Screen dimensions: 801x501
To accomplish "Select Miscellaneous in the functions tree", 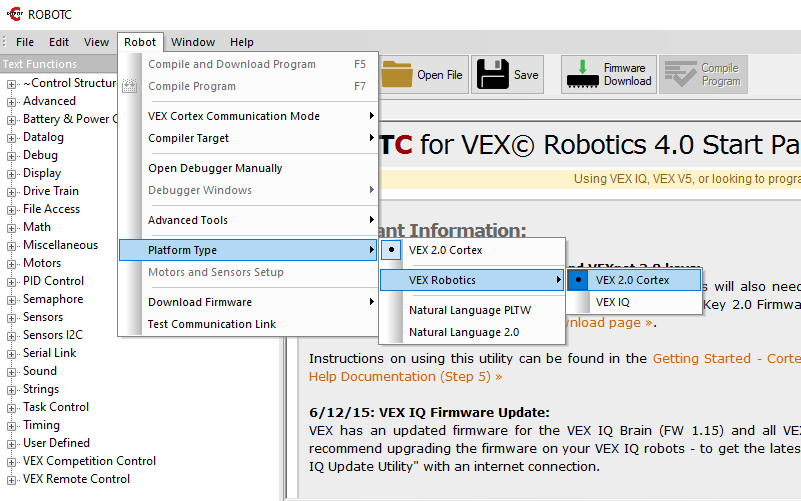I will [60, 245].
